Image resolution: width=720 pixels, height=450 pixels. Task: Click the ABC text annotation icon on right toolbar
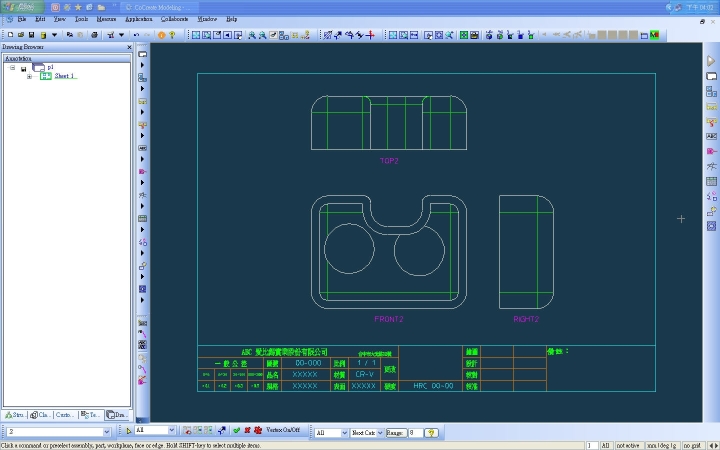[711, 136]
